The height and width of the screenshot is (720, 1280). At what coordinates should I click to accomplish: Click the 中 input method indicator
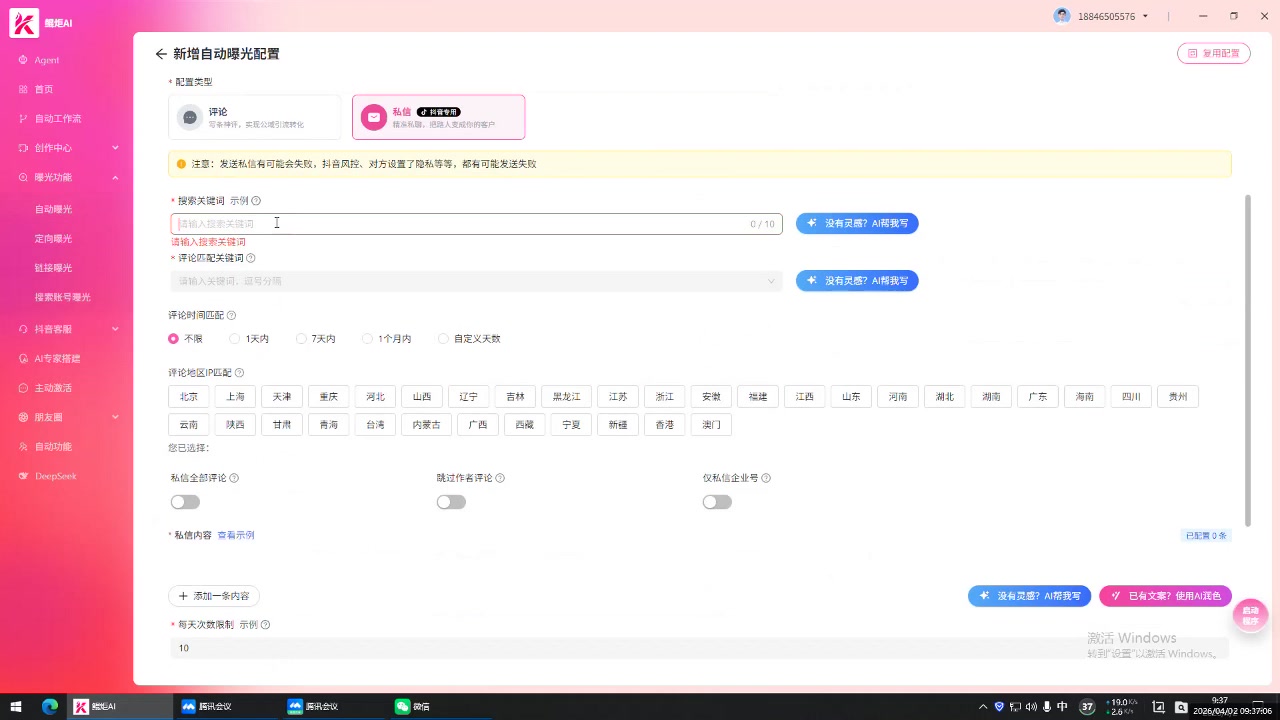pyautogui.click(x=1062, y=706)
